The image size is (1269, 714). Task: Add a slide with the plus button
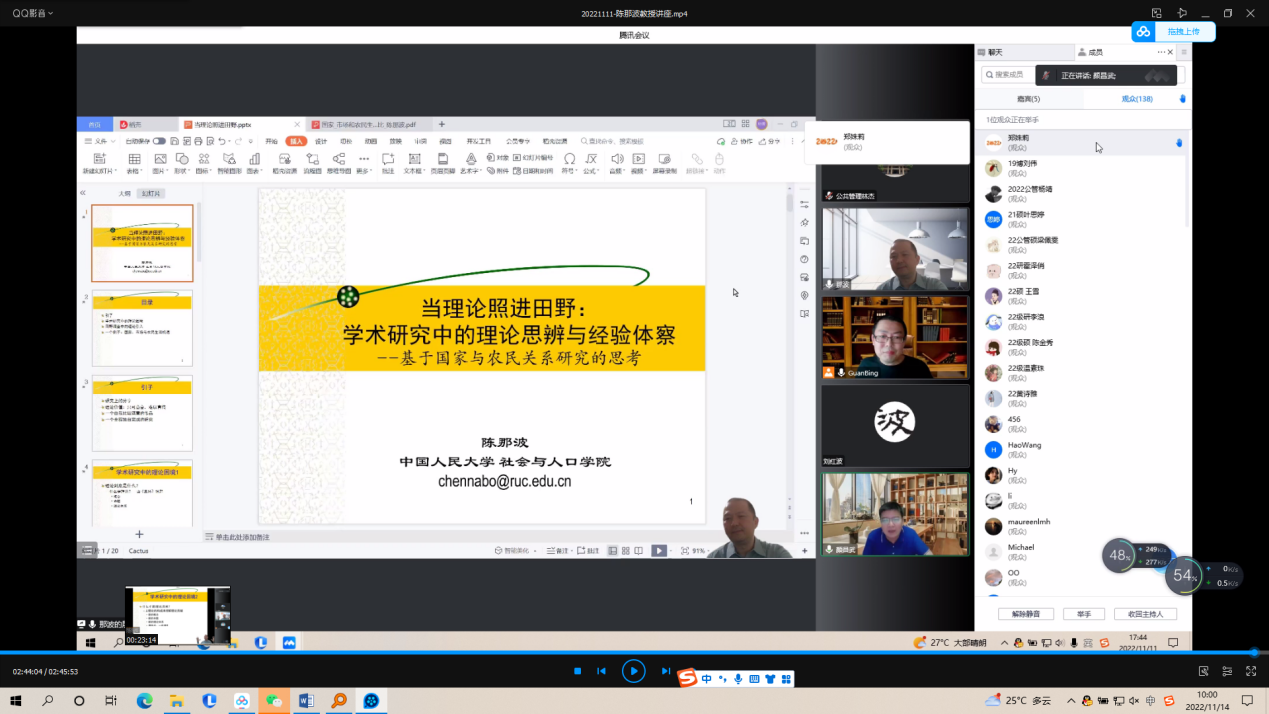(x=139, y=535)
